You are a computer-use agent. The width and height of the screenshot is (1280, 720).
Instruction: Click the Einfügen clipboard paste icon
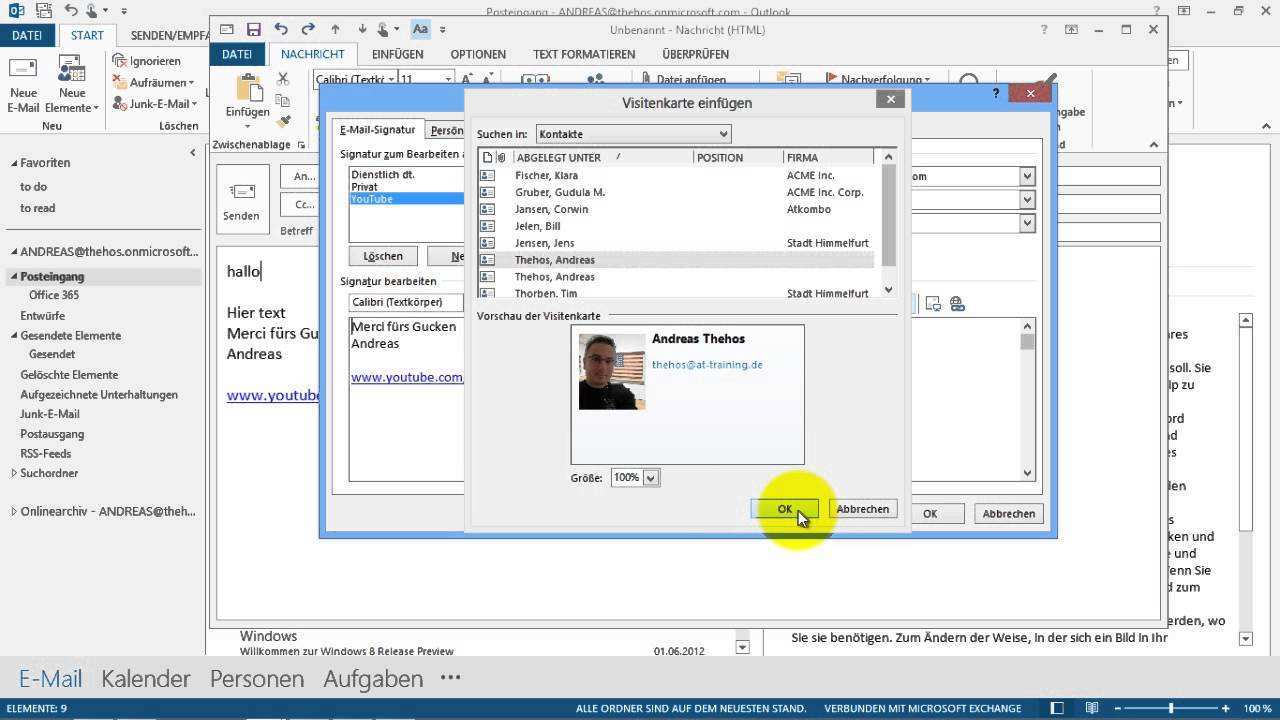(x=247, y=92)
